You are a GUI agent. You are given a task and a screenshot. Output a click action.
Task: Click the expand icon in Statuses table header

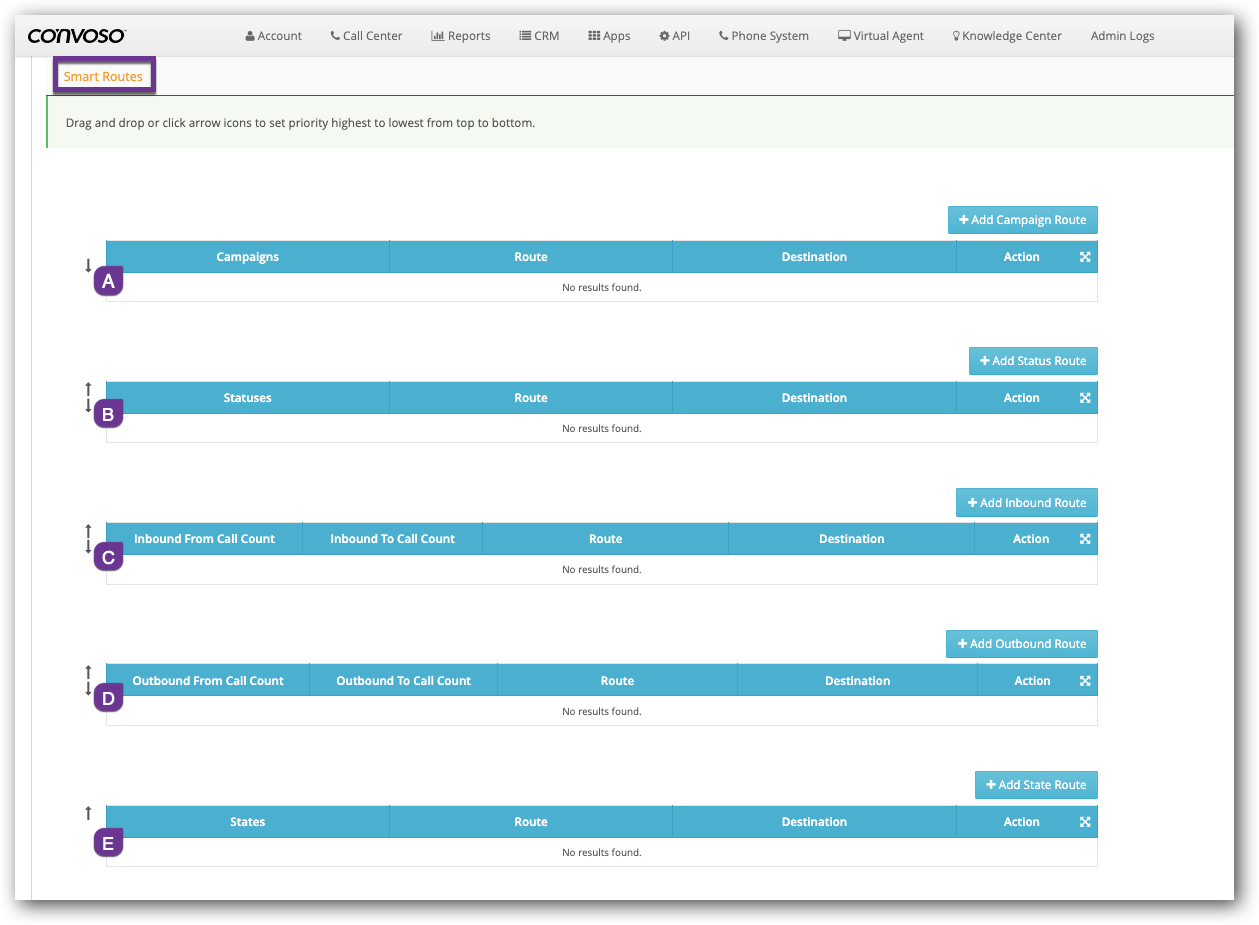tap(1085, 398)
